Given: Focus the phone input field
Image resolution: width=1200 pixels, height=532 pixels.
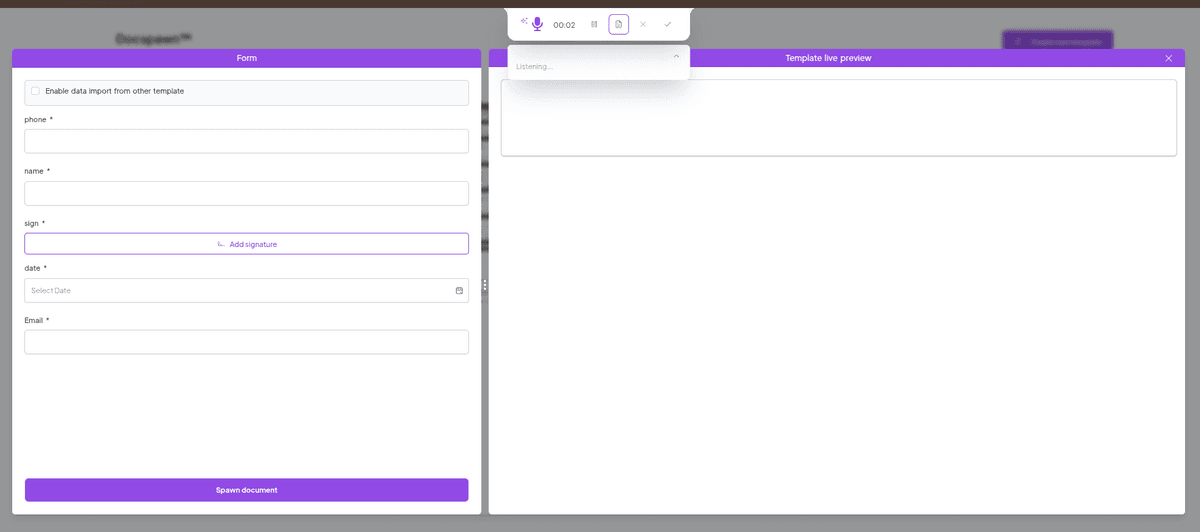Looking at the screenshot, I should [246, 141].
